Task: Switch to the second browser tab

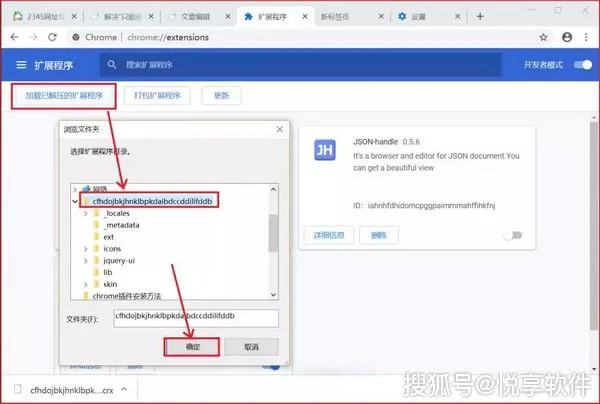Action: click(x=122, y=16)
